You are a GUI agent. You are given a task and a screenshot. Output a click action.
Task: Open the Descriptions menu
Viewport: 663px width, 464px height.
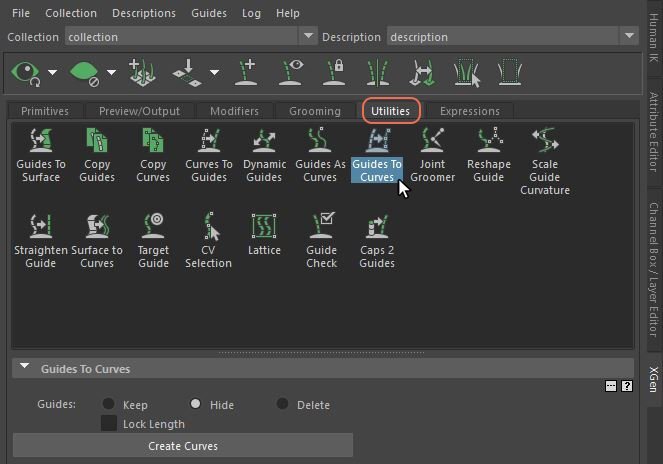143,13
